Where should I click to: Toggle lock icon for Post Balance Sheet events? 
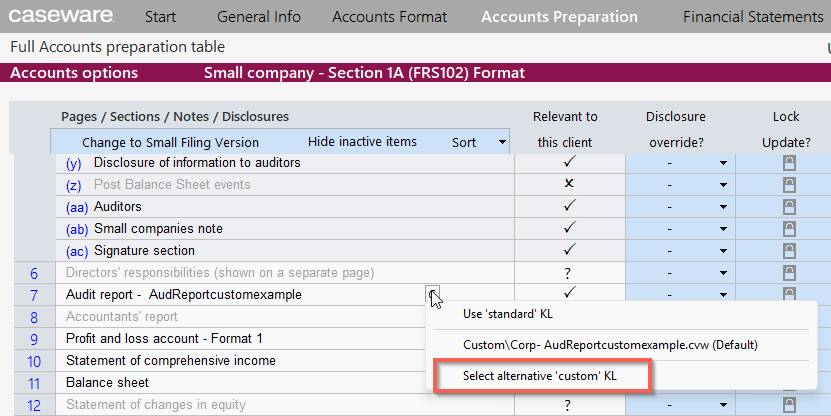pos(789,184)
